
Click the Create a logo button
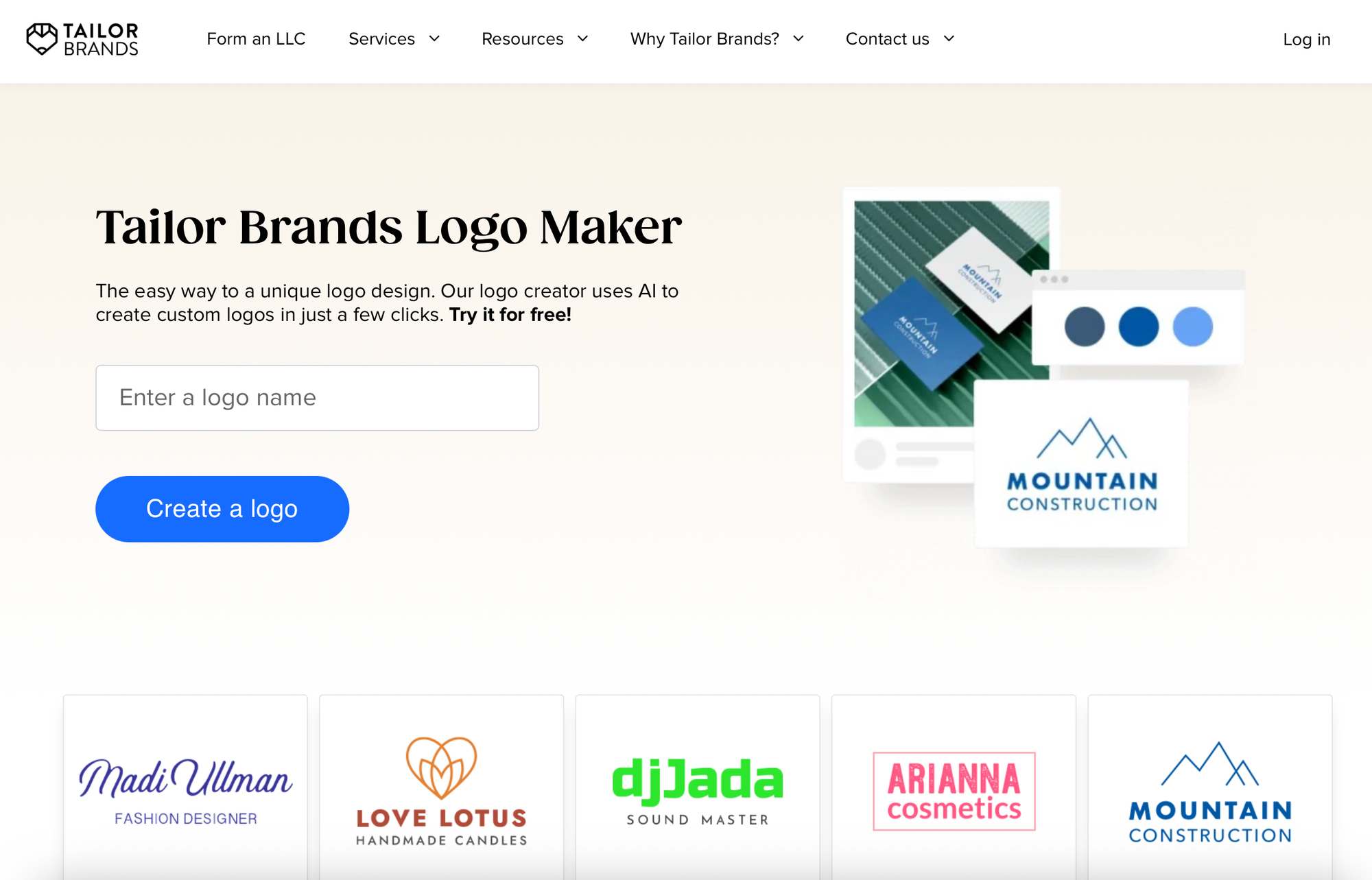(x=222, y=509)
